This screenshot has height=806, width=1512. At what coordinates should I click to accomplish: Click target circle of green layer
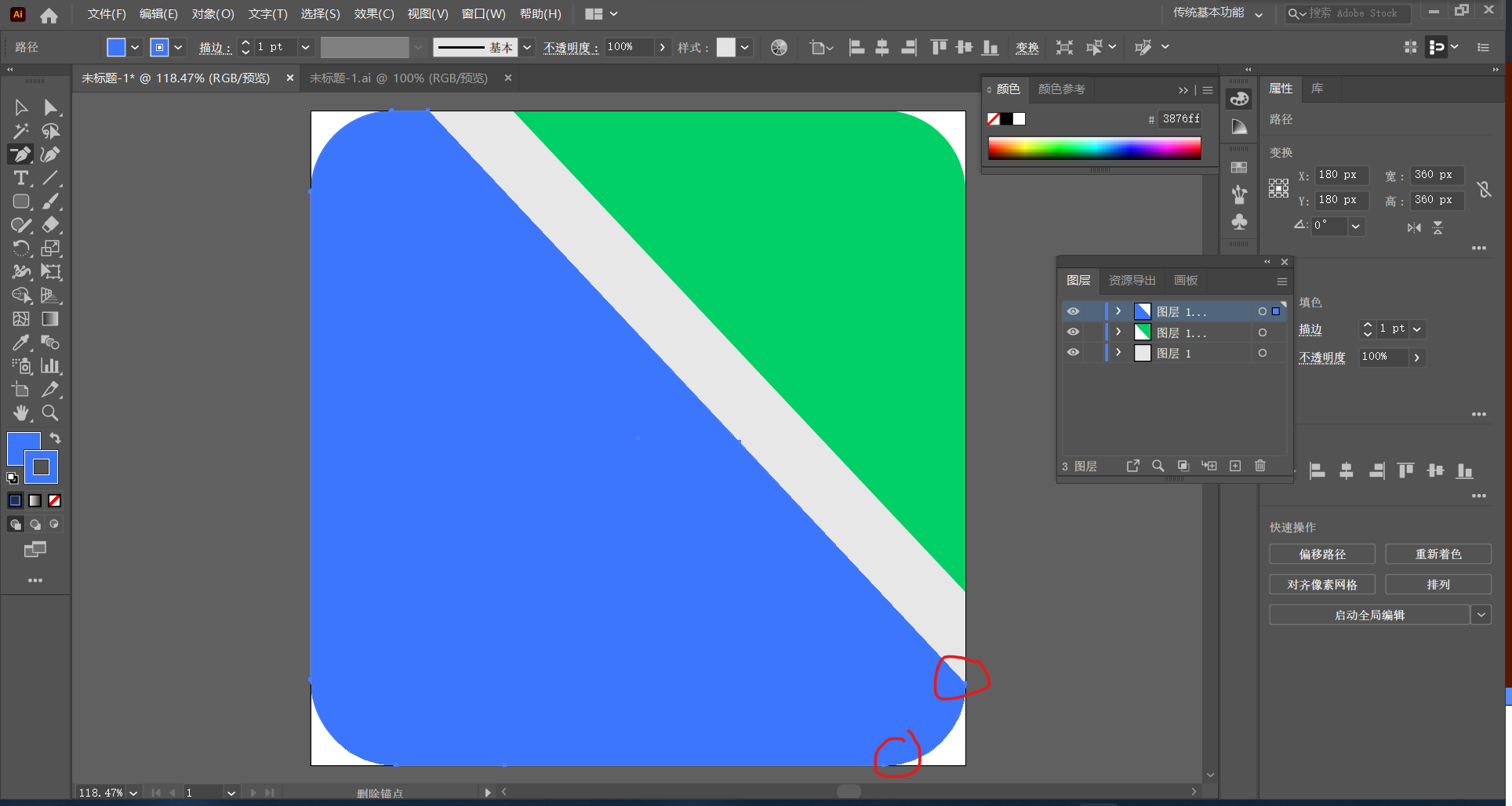1262,332
